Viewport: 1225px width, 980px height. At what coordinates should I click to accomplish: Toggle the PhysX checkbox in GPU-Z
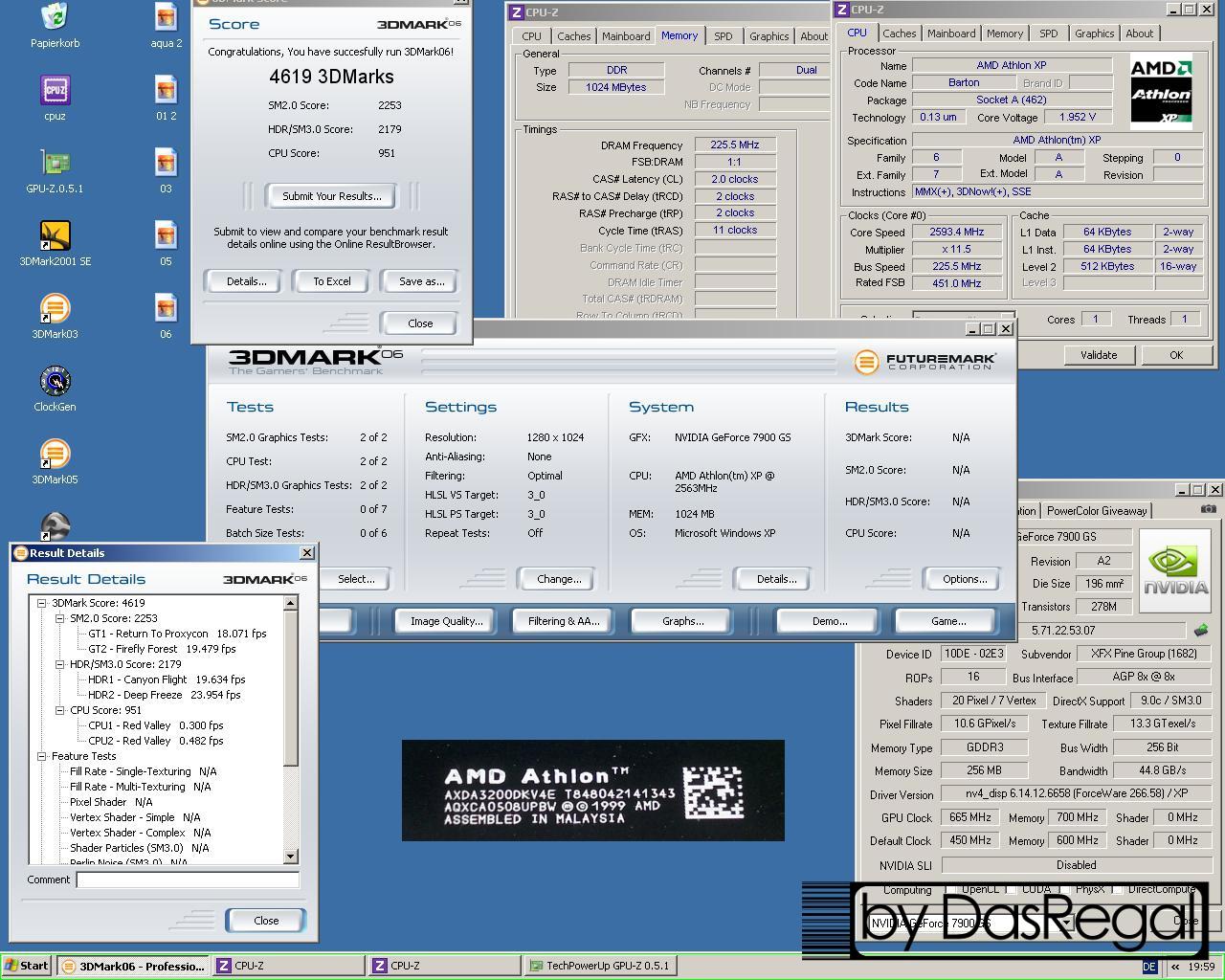(1065, 889)
